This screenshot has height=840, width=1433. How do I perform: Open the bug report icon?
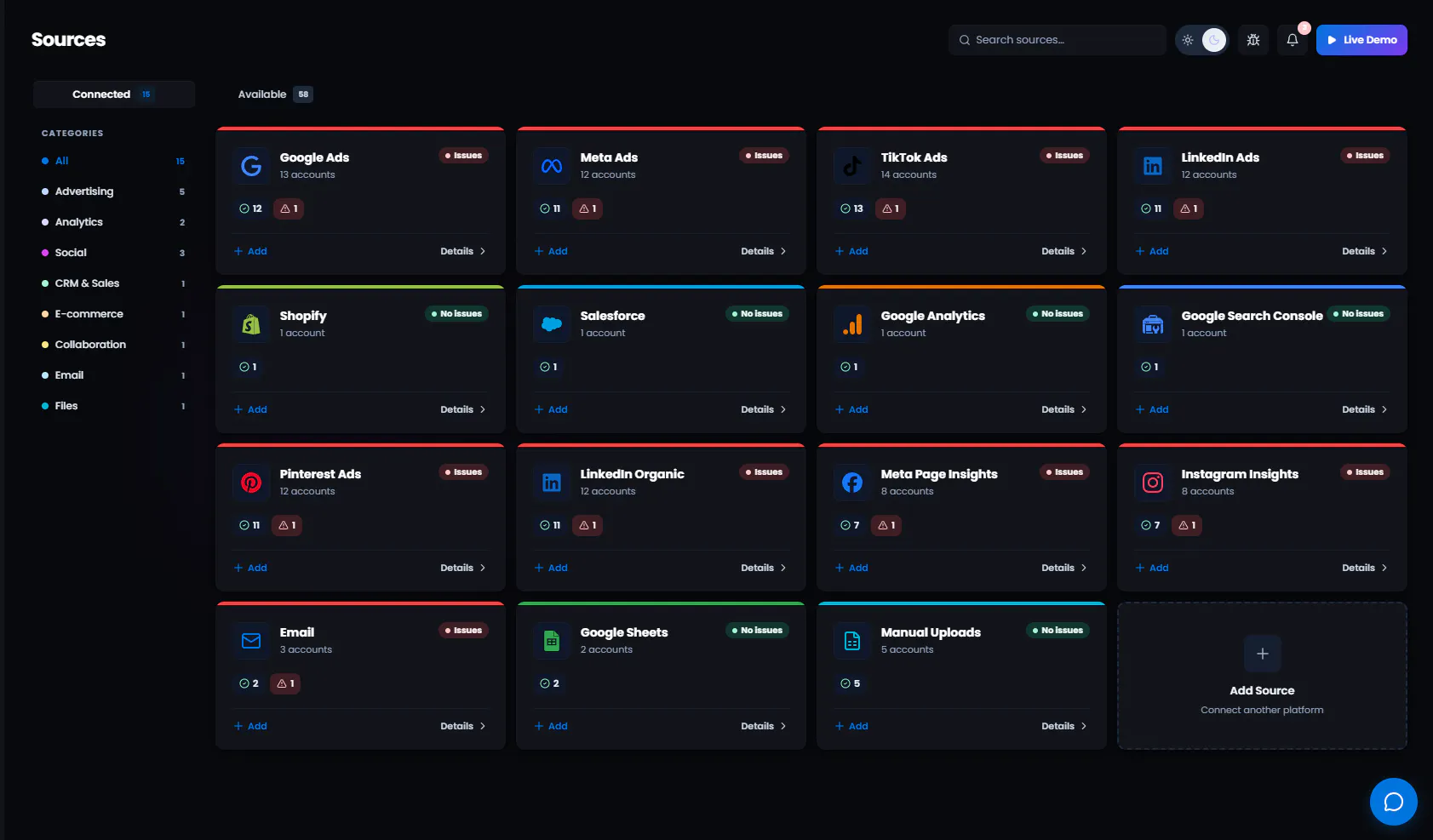1253,40
